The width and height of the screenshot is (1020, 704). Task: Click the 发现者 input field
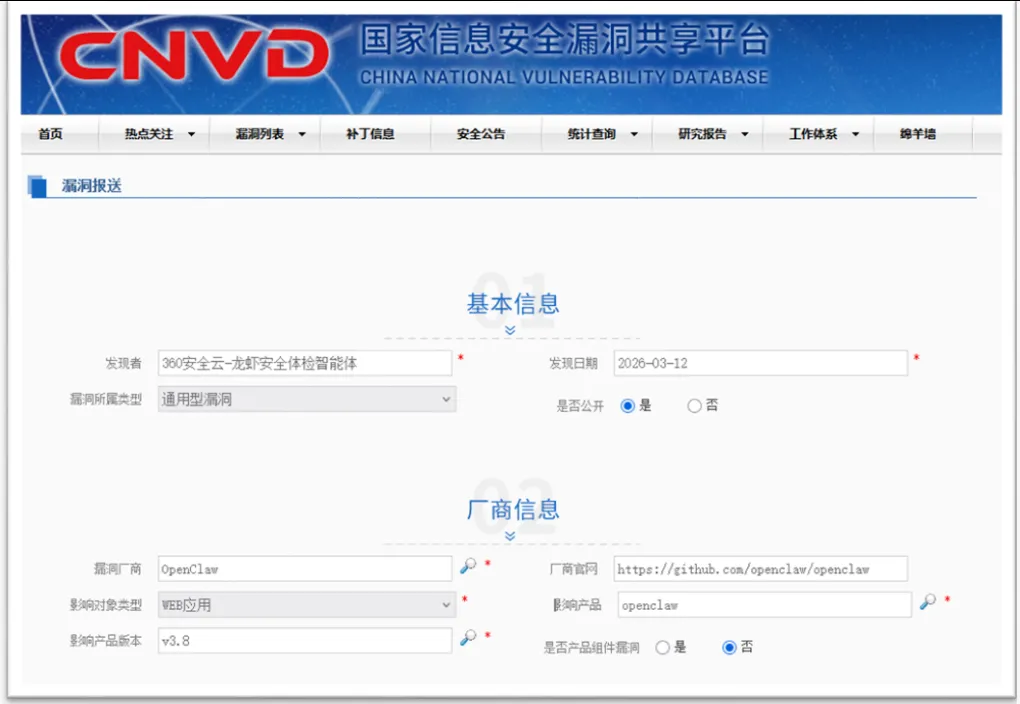click(x=304, y=363)
